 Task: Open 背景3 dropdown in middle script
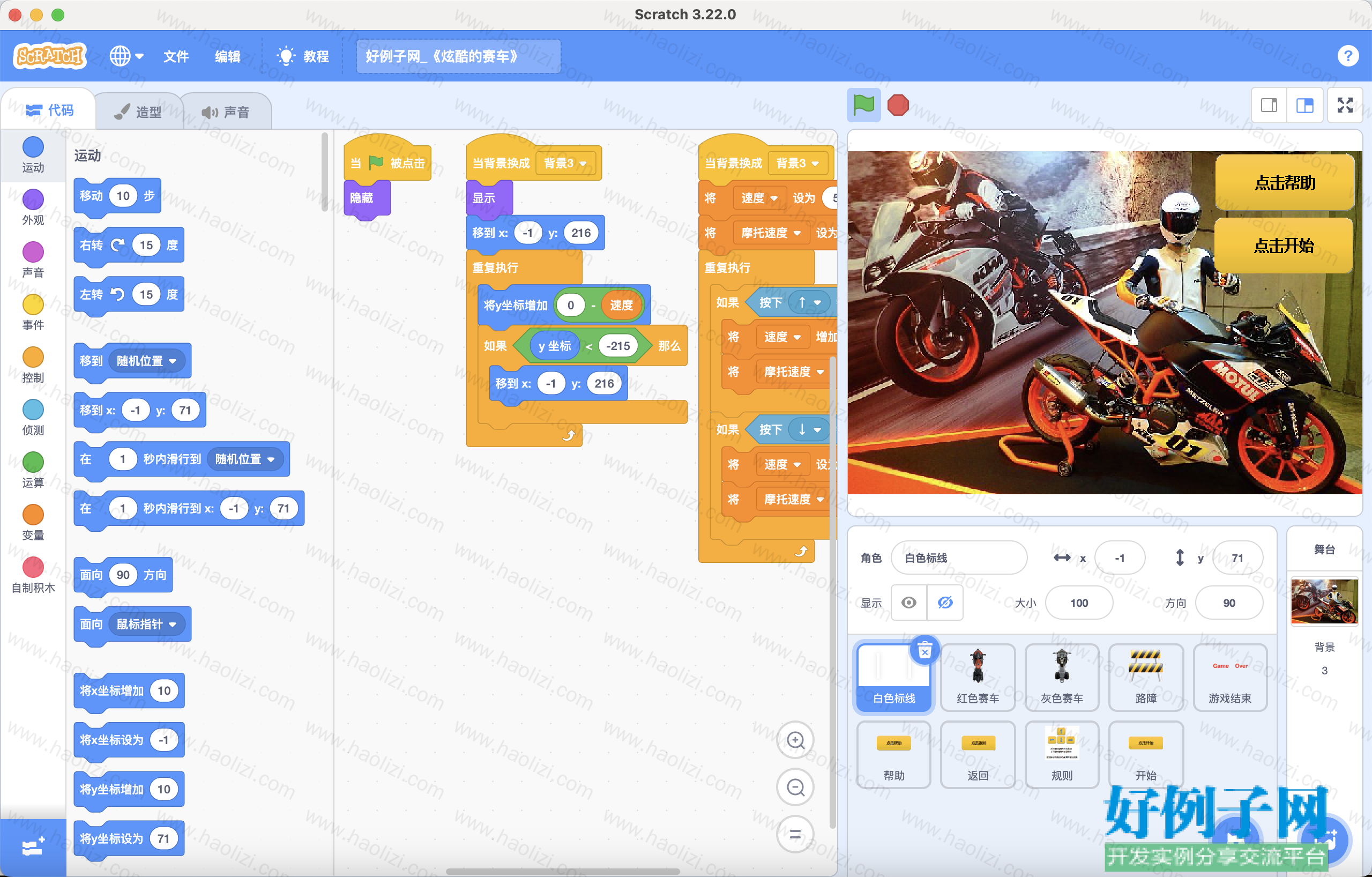[566, 163]
